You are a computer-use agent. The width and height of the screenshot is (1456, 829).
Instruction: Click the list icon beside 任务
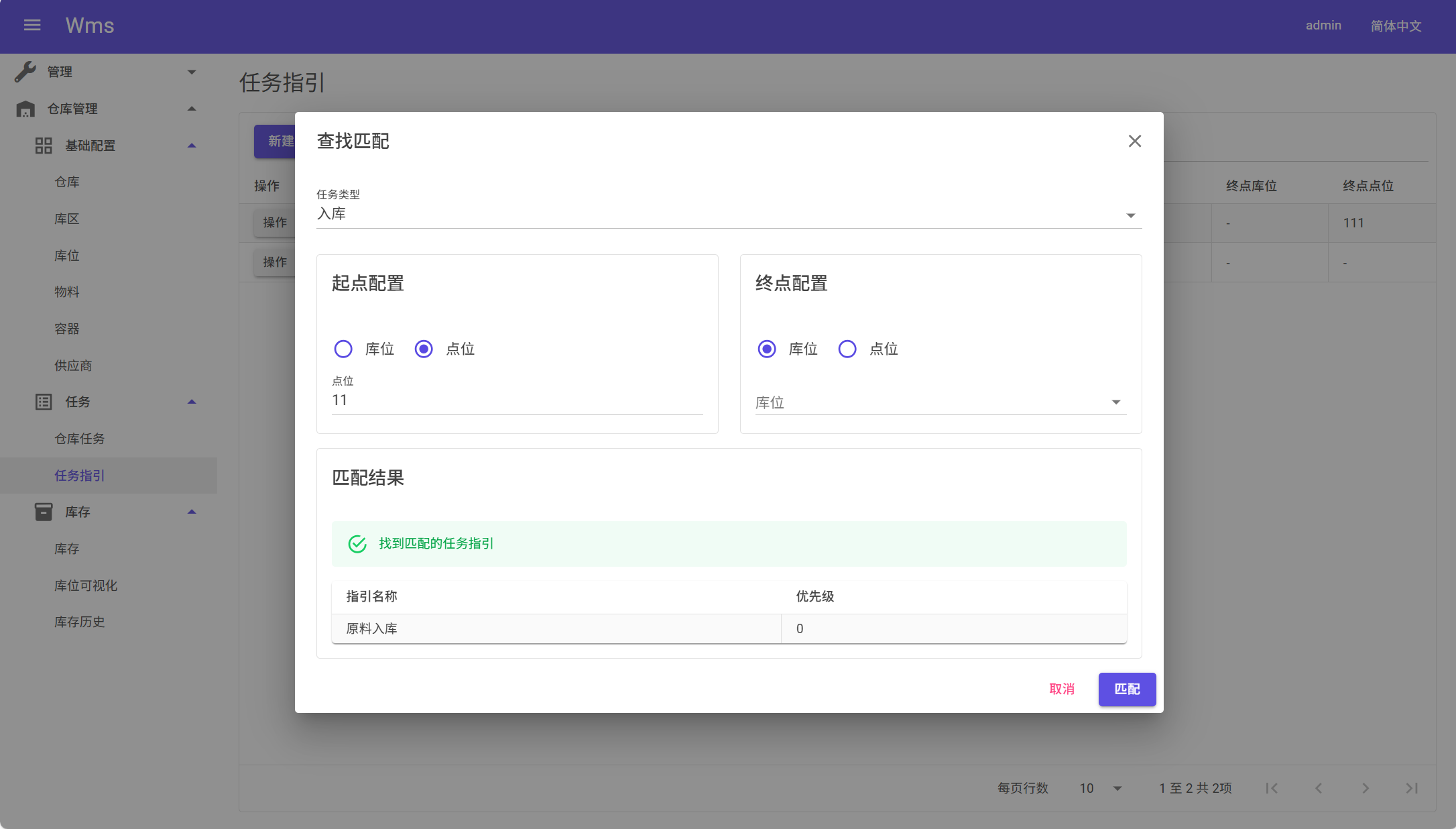click(x=44, y=402)
